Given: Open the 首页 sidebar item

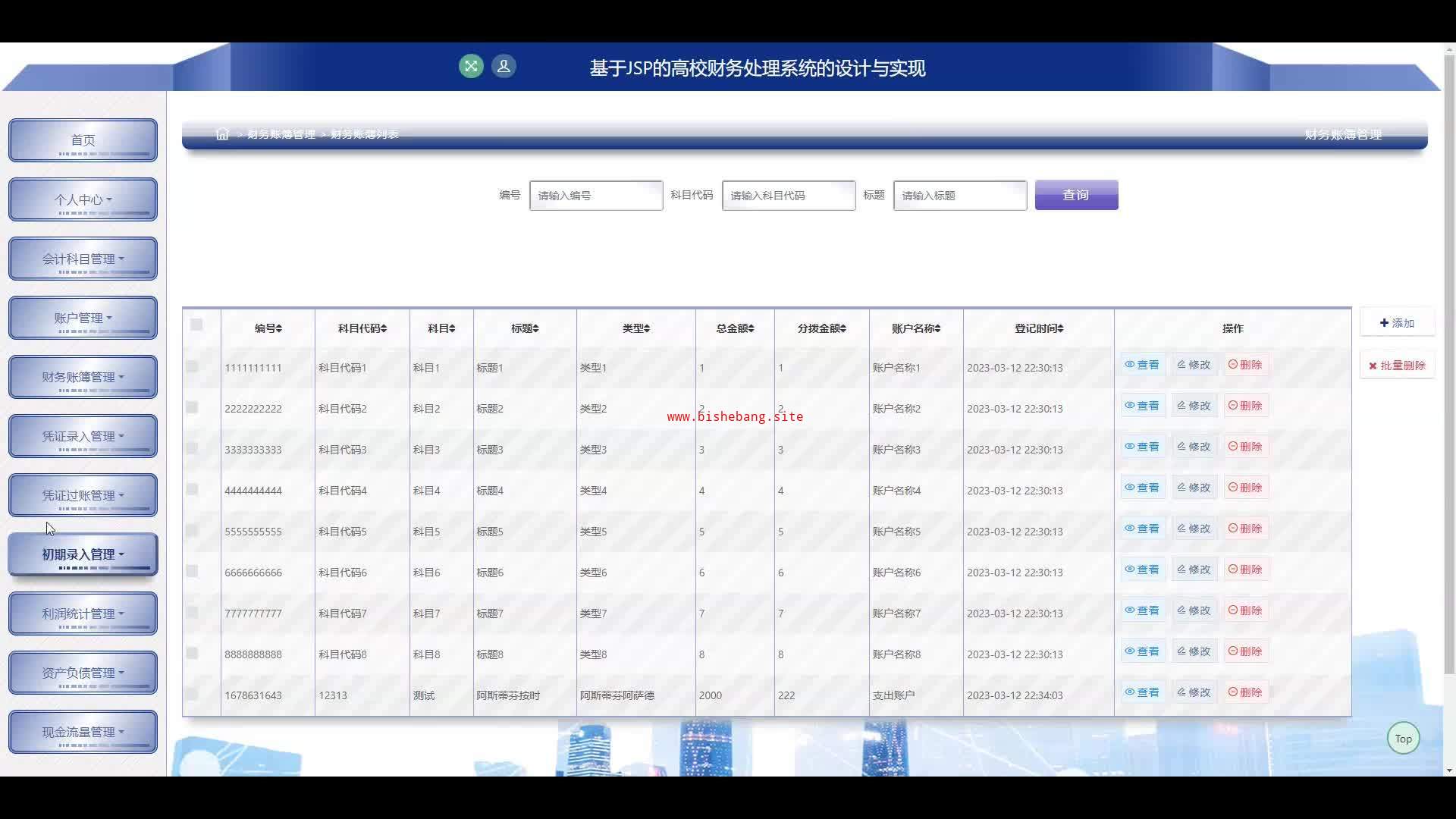Looking at the screenshot, I should (x=83, y=140).
